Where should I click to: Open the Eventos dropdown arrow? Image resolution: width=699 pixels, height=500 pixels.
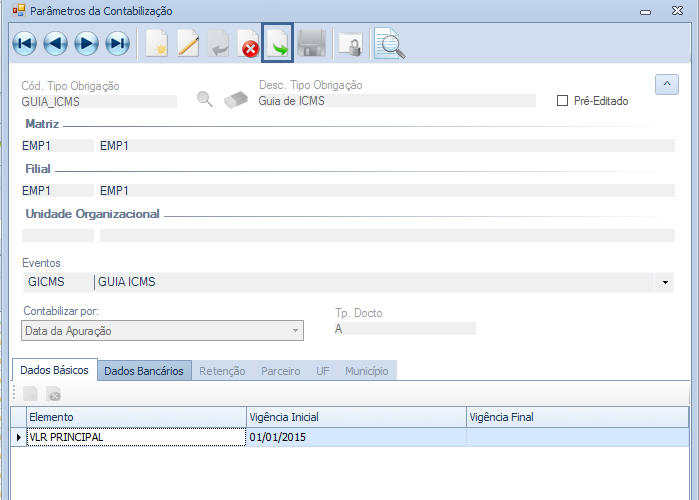[665, 283]
